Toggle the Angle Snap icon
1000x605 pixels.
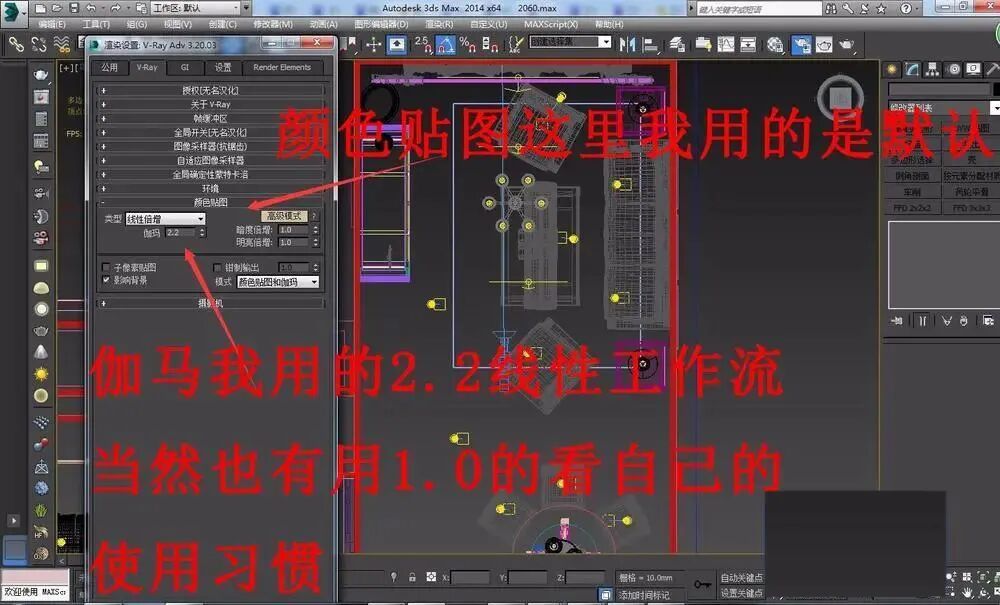coord(445,44)
